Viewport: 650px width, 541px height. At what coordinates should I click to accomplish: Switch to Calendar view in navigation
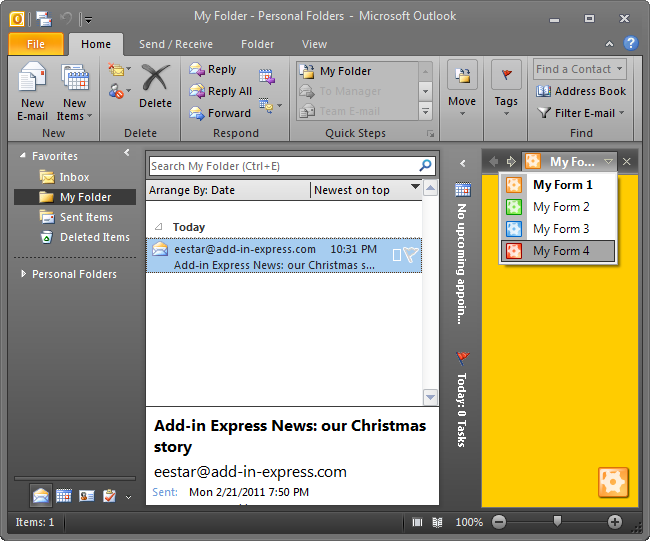tap(64, 496)
